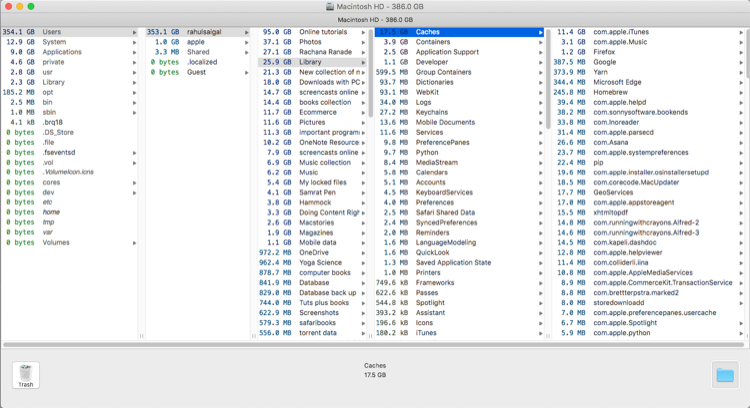The height and width of the screenshot is (408, 750).
Task: Select the storedownloadd cache folder
Action: pyautogui.click(x=649, y=303)
